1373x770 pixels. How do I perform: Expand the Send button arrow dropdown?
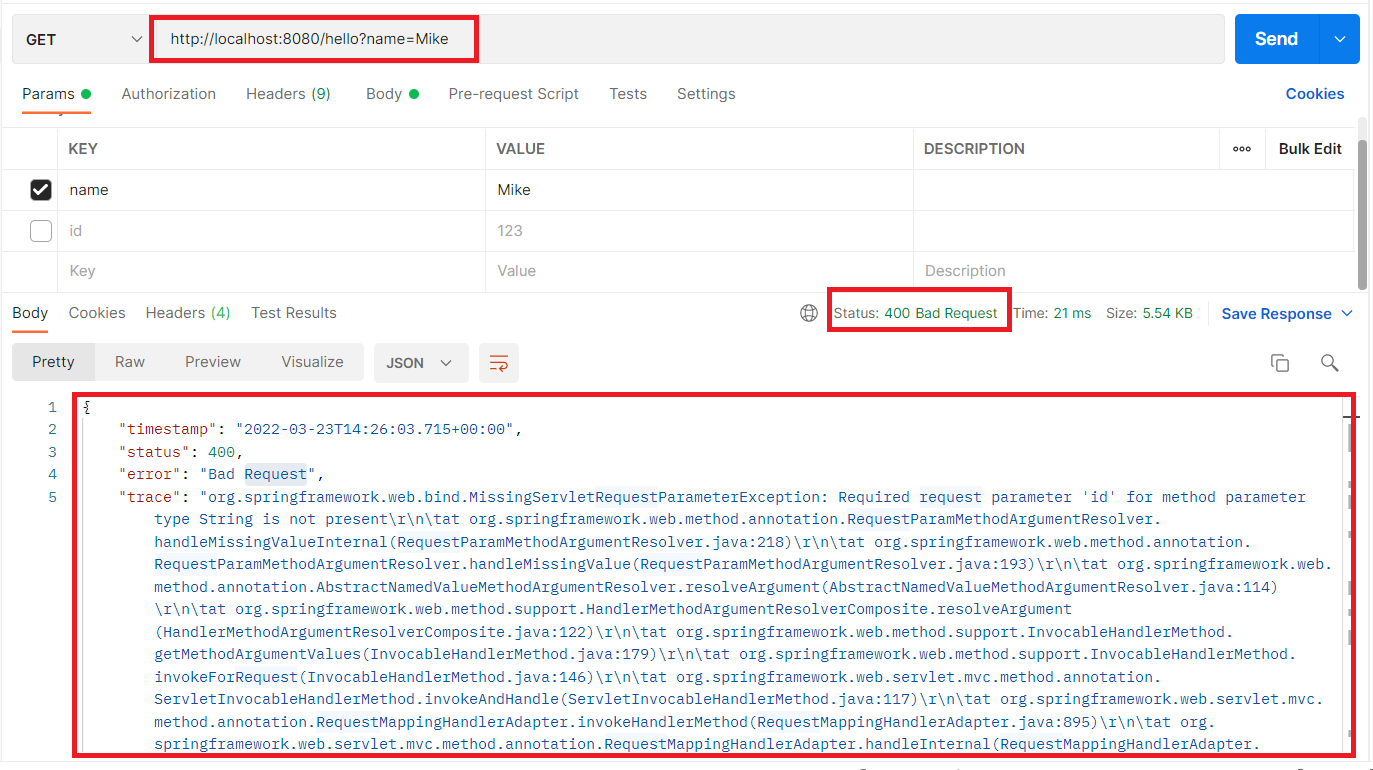[x=1340, y=39]
